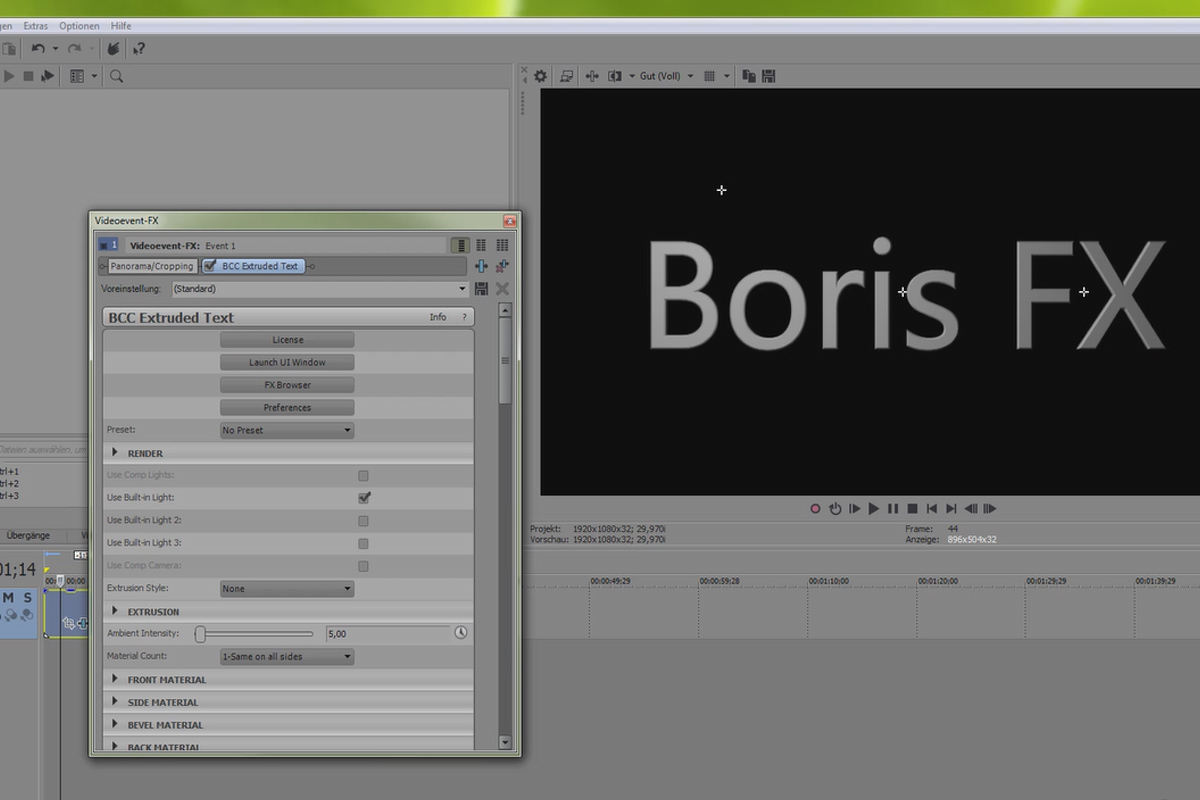Save snapshot to file floppy icon
1200x800 pixels.
(x=769, y=76)
